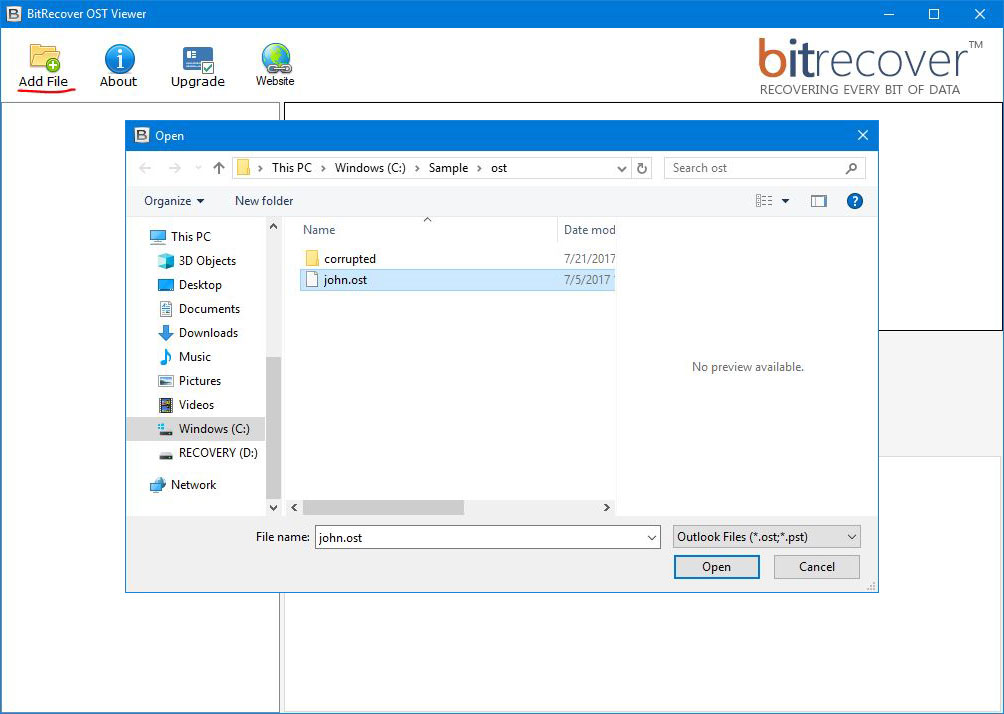This screenshot has width=1004, height=714.
Task: Cancel the Open dialog
Action: [x=816, y=567]
